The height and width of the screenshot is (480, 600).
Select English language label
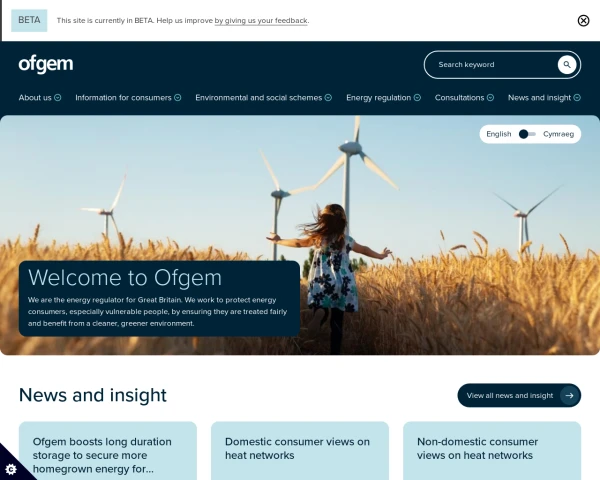click(499, 134)
